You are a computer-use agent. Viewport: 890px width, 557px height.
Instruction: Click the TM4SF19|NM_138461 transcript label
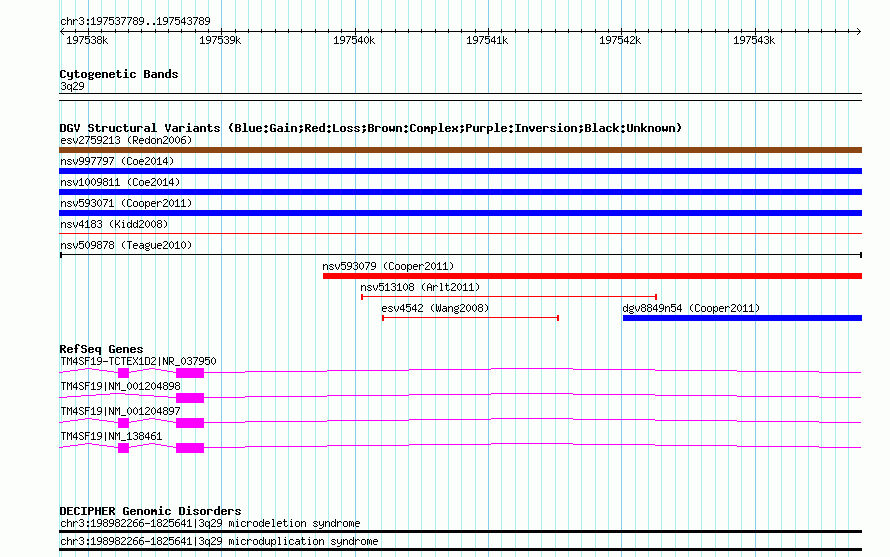coord(111,436)
